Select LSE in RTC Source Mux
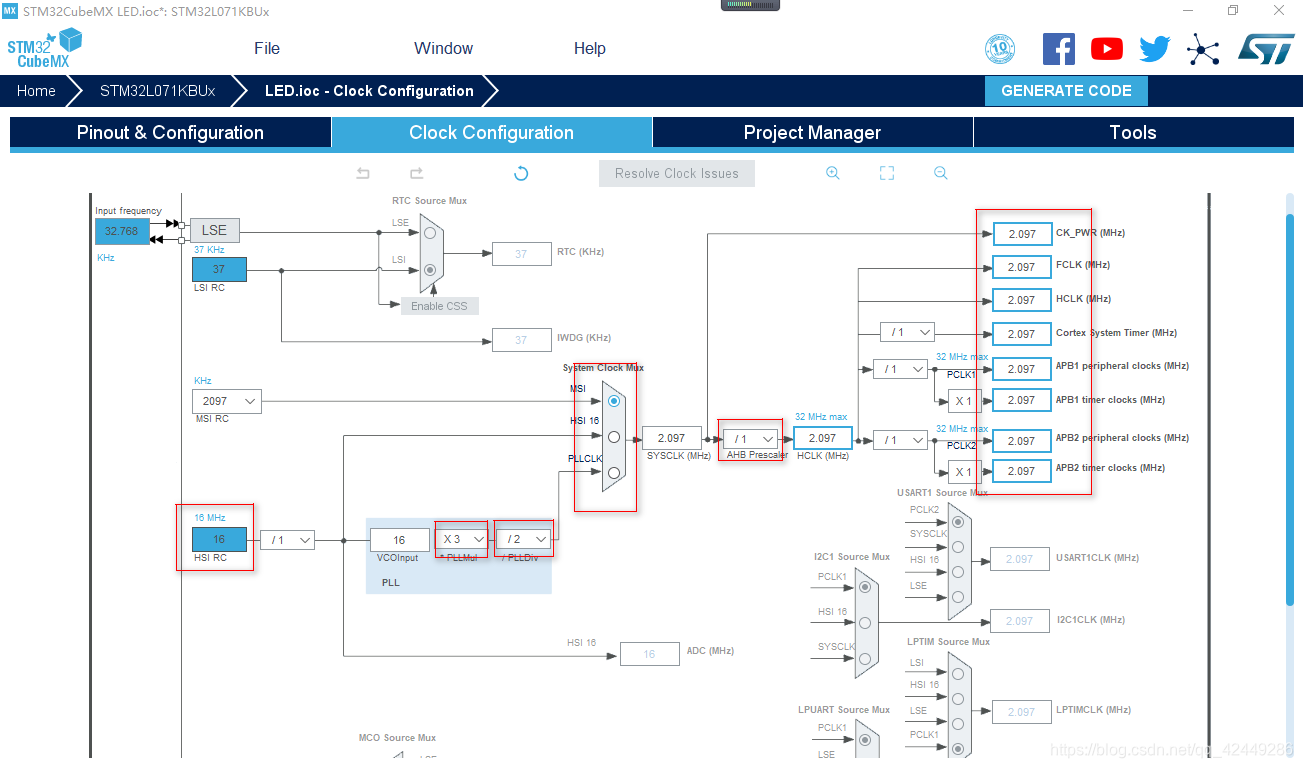This screenshot has height=768, width=1303. [x=430, y=232]
